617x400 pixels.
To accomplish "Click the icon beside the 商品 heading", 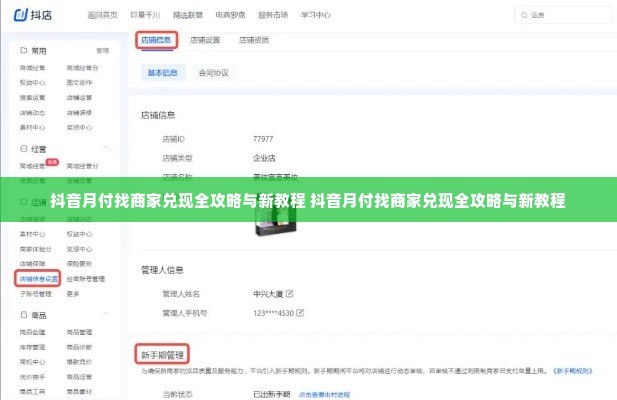I will coord(24,315).
